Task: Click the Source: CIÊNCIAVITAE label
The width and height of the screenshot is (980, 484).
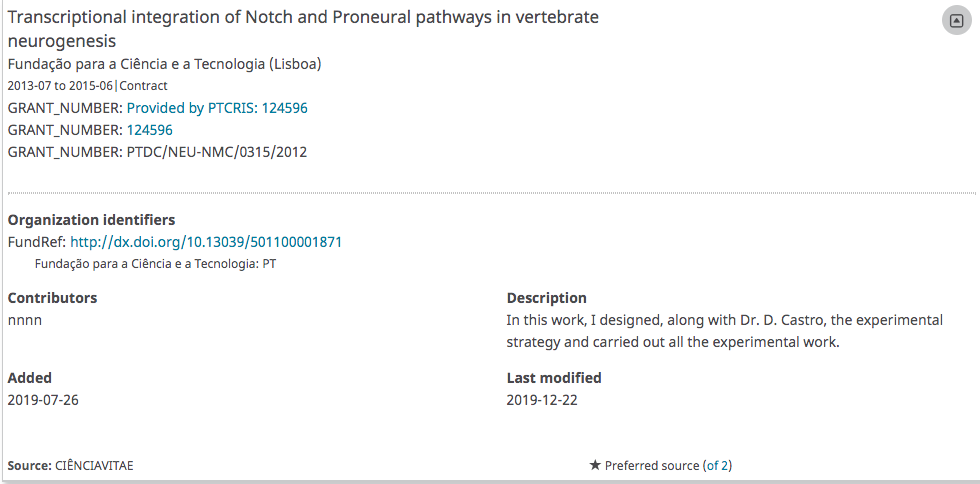Action: tap(71, 466)
